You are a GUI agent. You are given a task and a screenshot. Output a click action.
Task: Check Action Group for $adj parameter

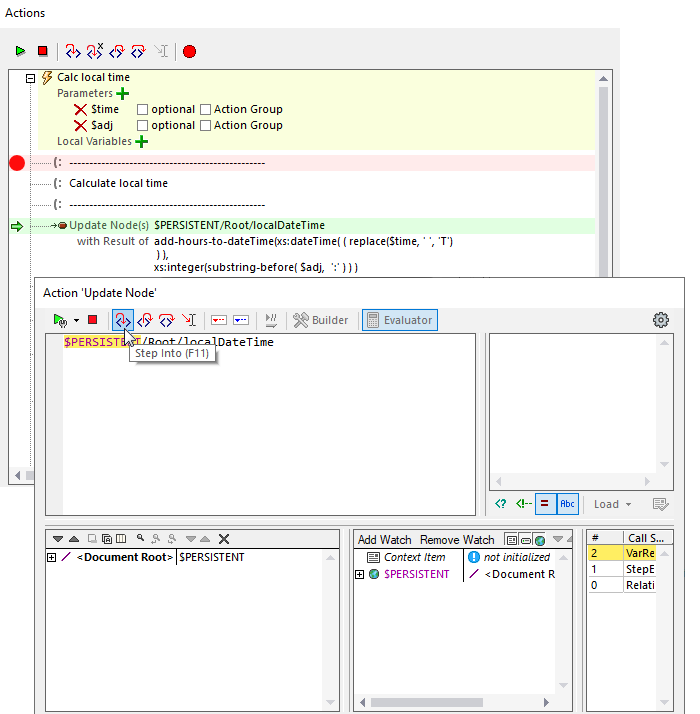pyautogui.click(x=205, y=126)
